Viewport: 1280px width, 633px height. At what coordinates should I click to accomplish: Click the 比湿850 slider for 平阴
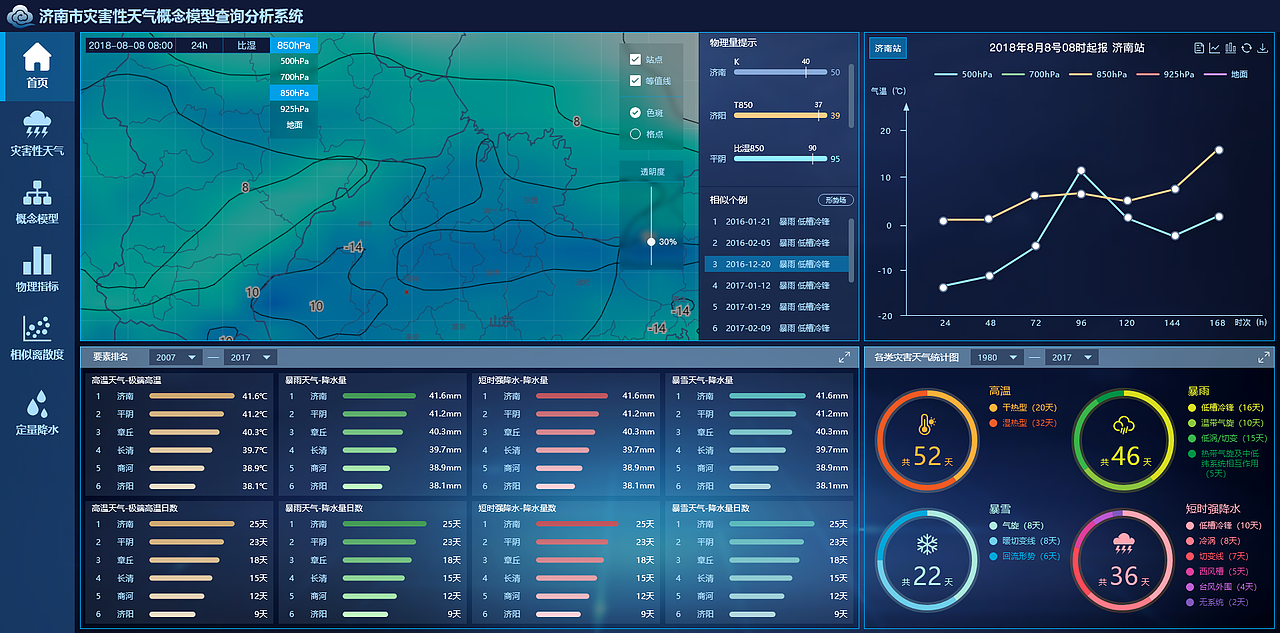pos(780,158)
